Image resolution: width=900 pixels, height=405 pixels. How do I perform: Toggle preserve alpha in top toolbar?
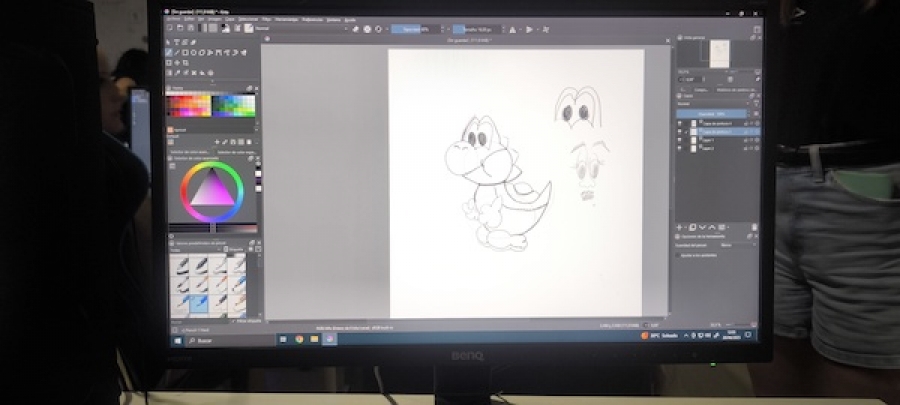tap(367, 29)
